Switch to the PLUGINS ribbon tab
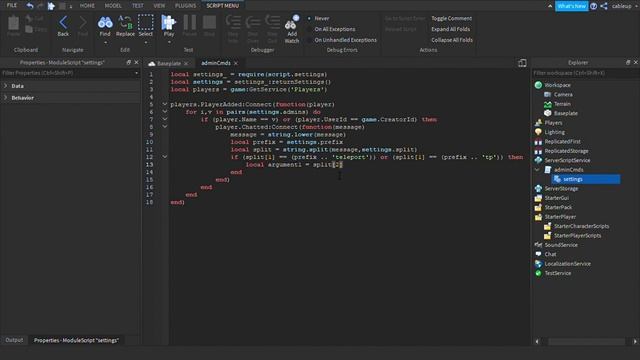Screen dimensions: 640x360 (185, 6)
